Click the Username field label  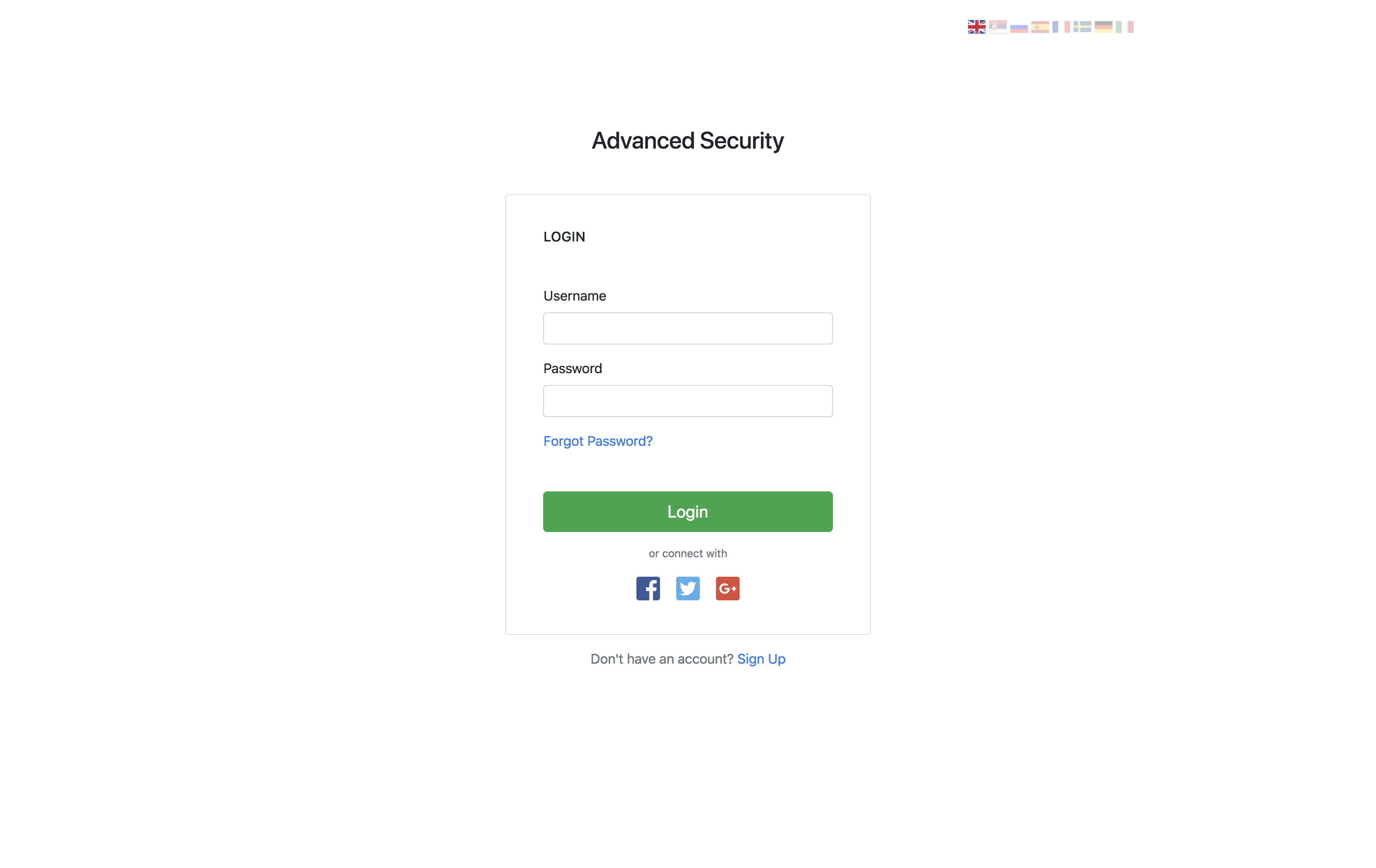(x=574, y=296)
